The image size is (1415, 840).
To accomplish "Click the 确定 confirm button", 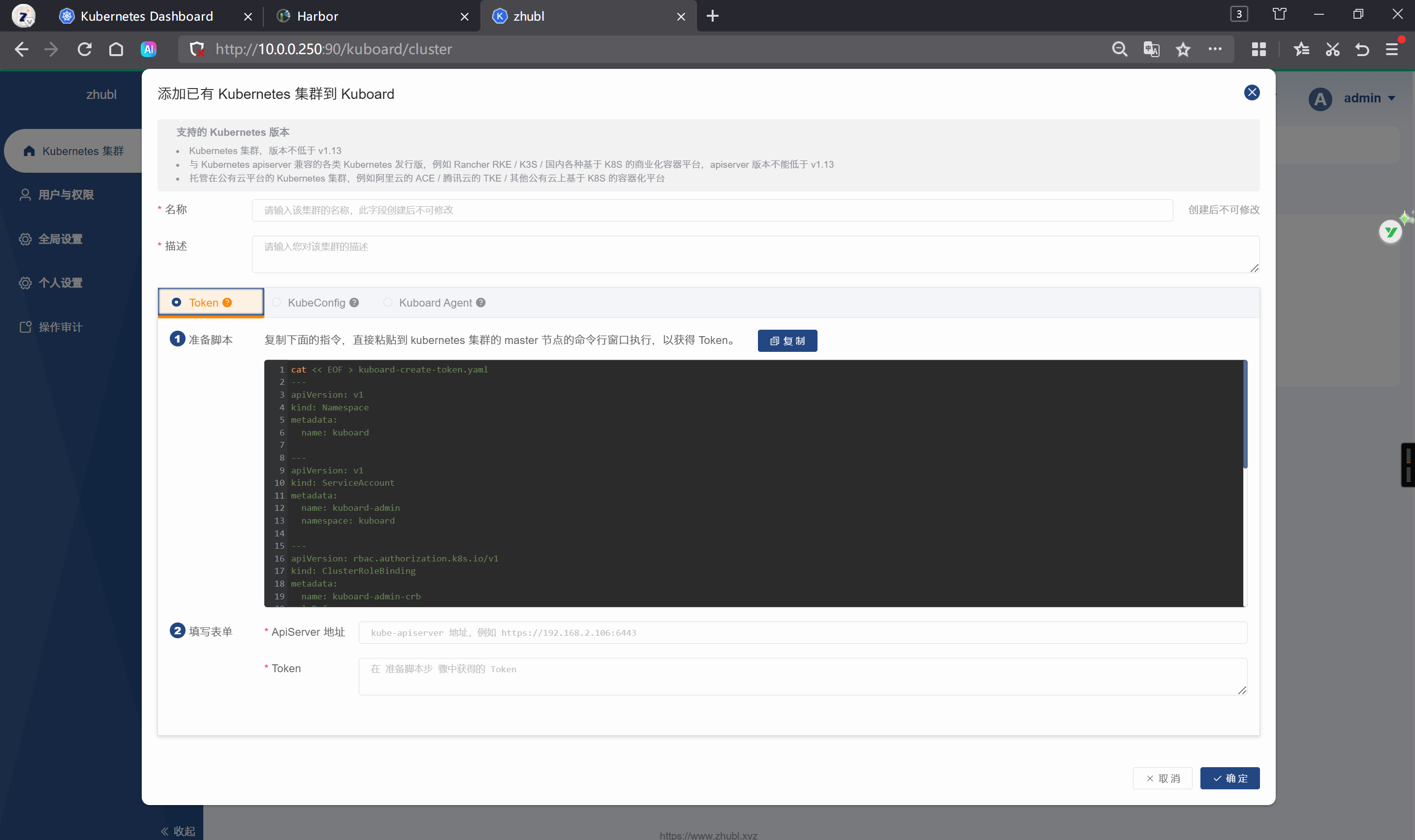I will pyautogui.click(x=1229, y=778).
